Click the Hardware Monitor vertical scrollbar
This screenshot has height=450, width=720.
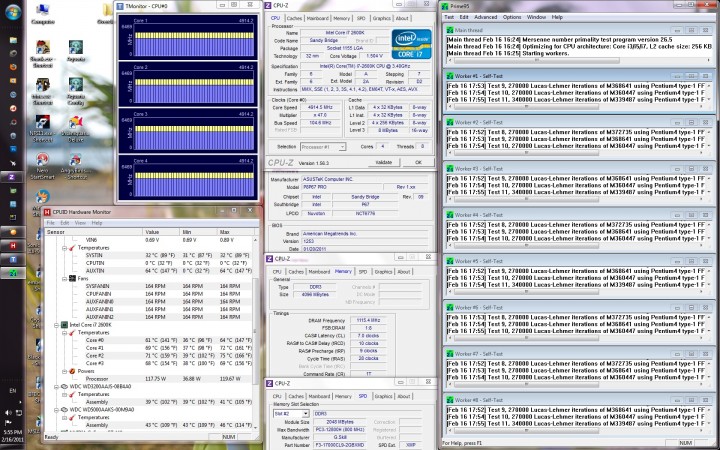point(255,333)
